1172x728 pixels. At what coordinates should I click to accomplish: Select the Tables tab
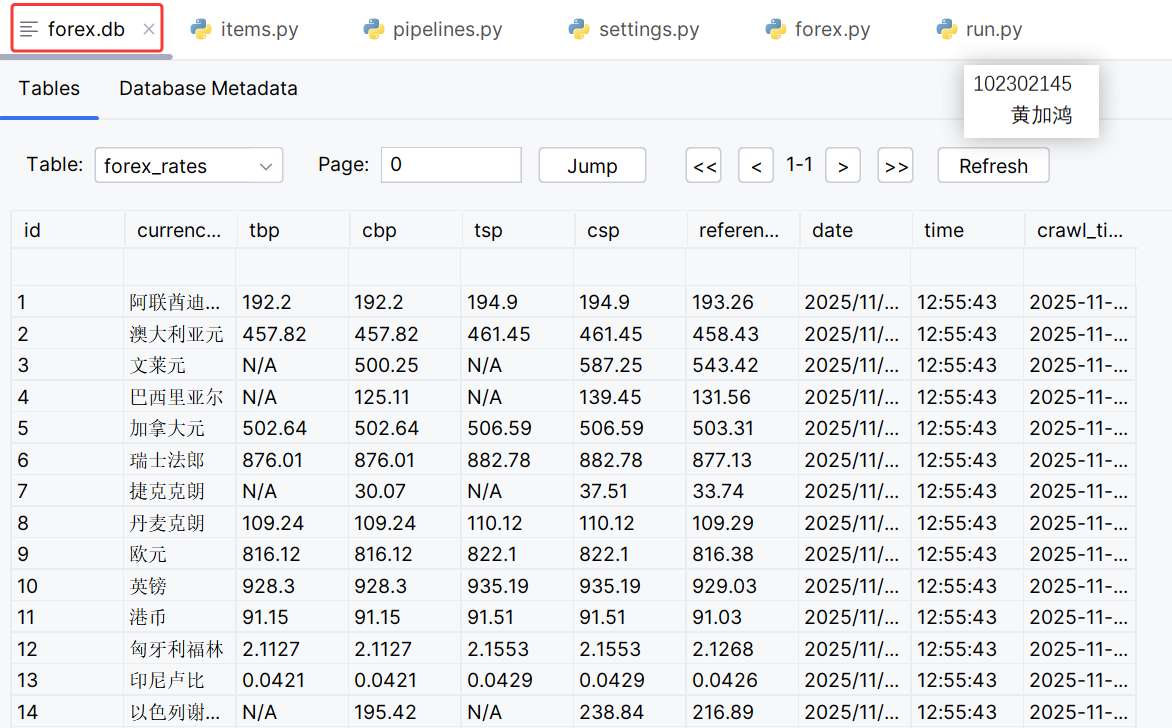click(49, 88)
